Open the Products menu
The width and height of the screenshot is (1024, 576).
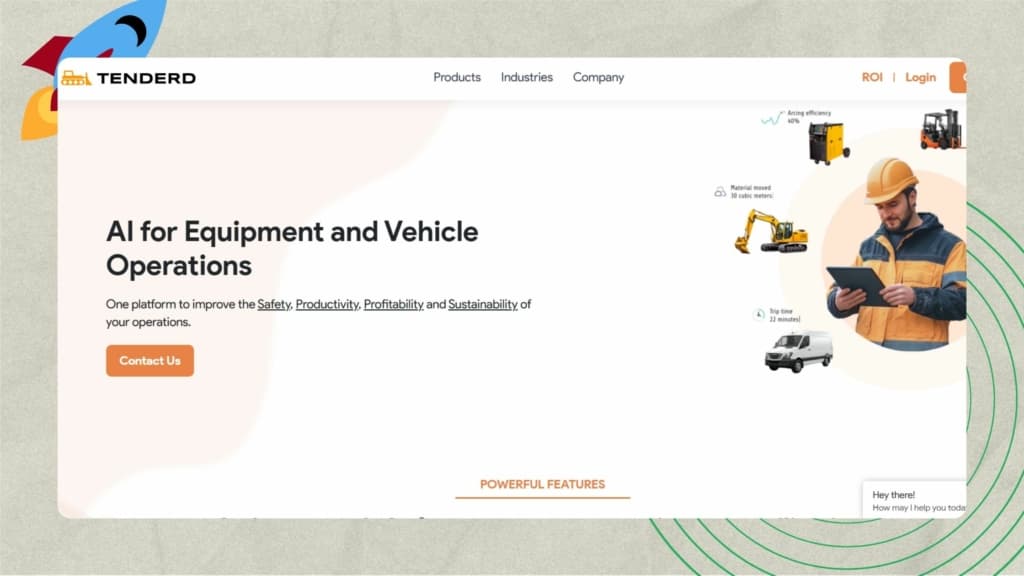457,77
